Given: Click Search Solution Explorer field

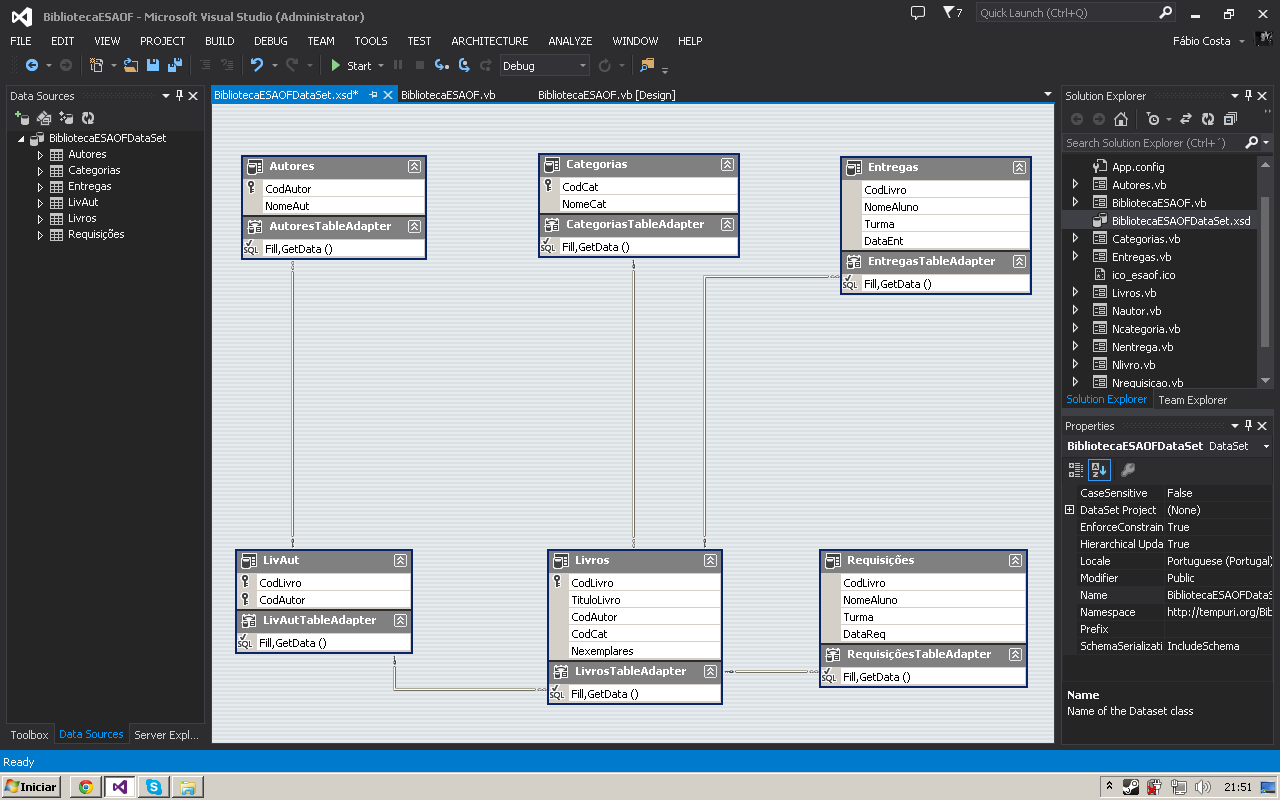Looking at the screenshot, I should click(x=1152, y=143).
